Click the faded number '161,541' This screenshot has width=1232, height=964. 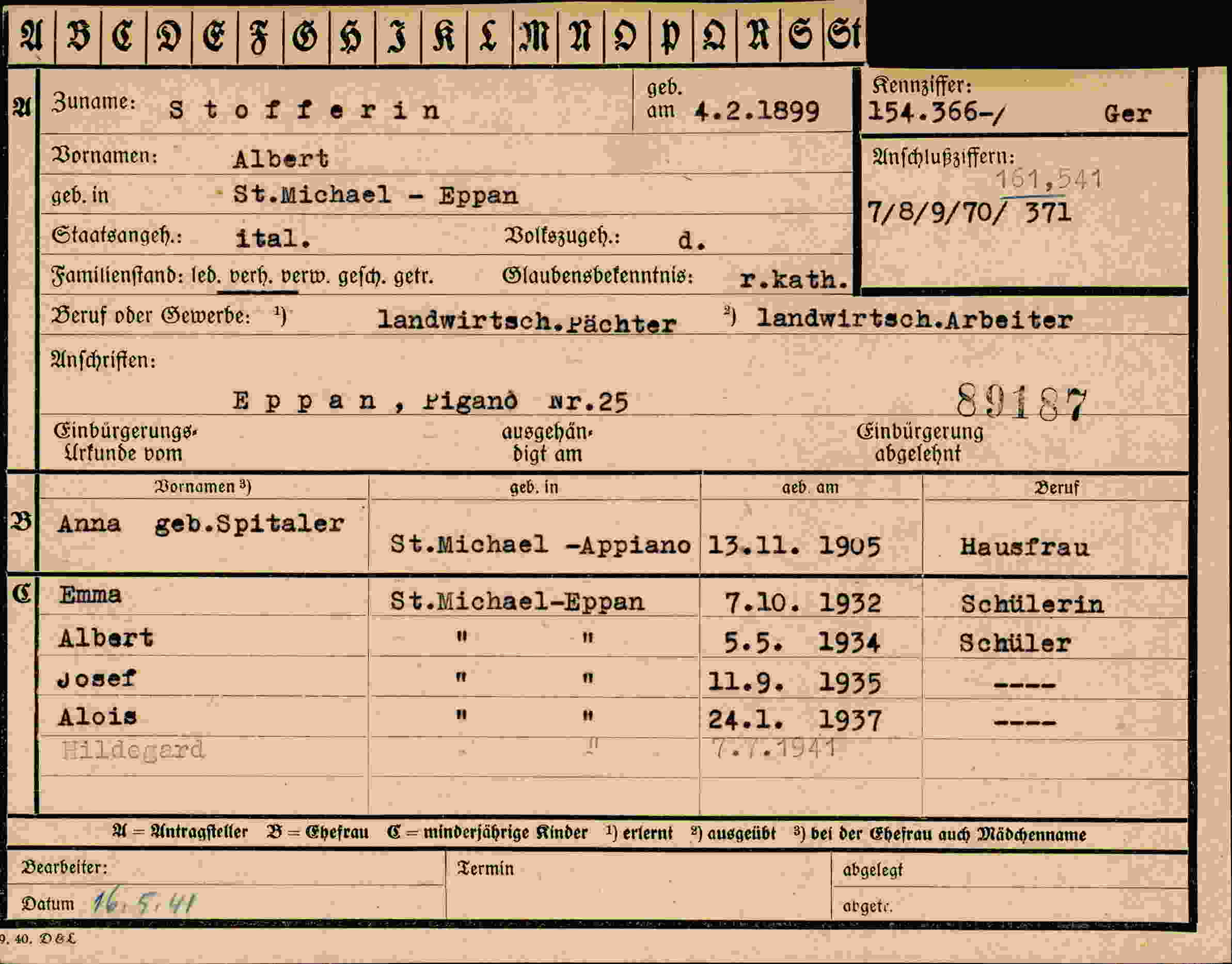point(1049,180)
